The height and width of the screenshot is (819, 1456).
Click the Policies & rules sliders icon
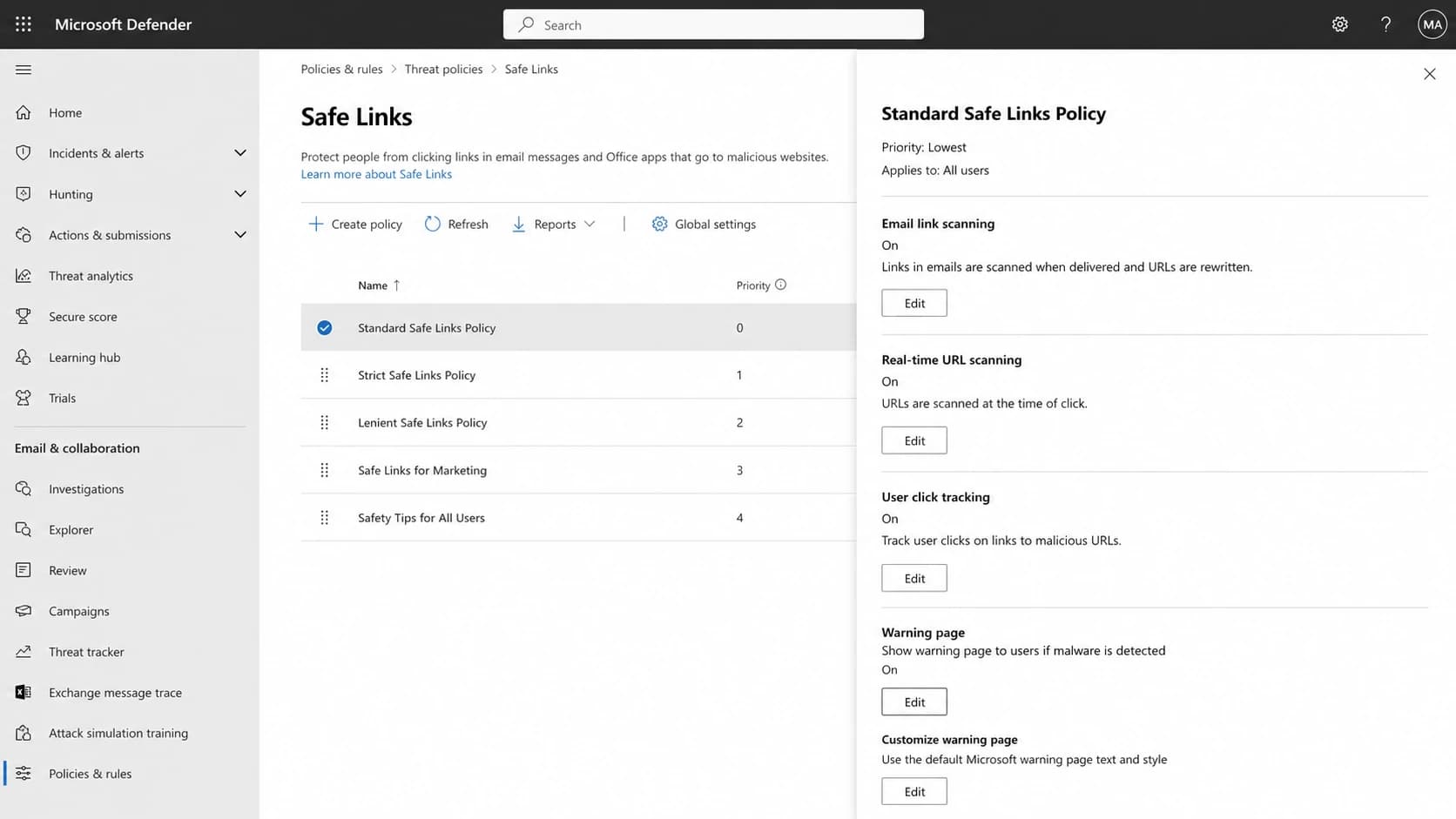tap(24, 774)
